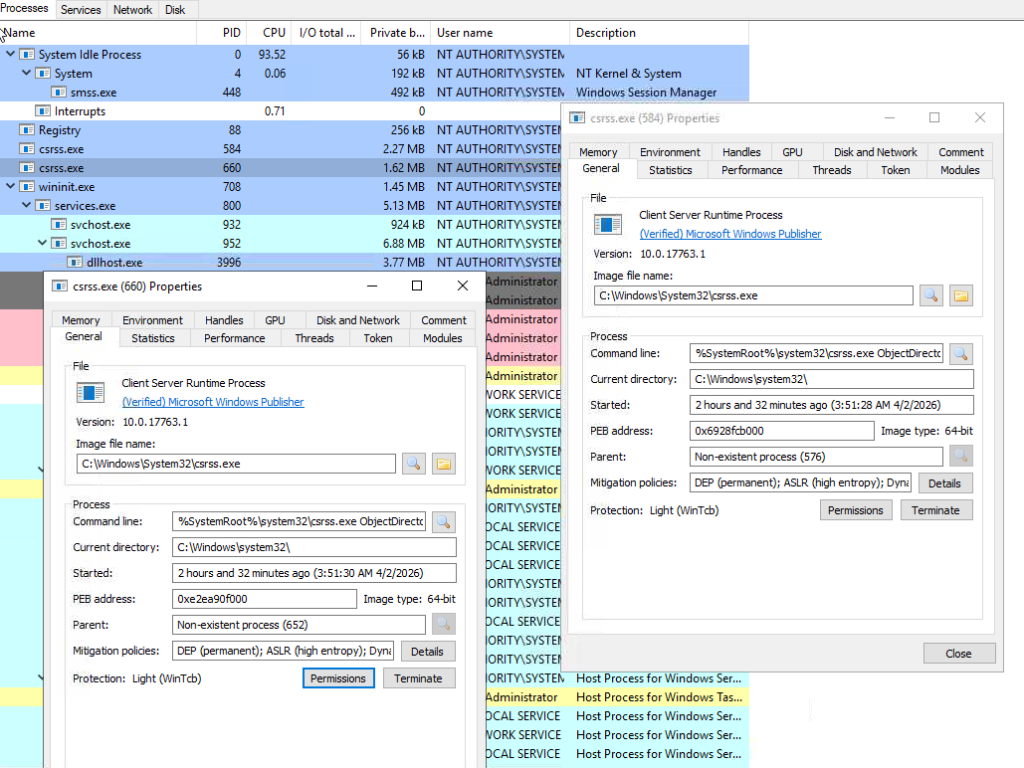This screenshot has width=1024, height=768.
Task: Sort processes by the CPU column header
Action: point(273,33)
